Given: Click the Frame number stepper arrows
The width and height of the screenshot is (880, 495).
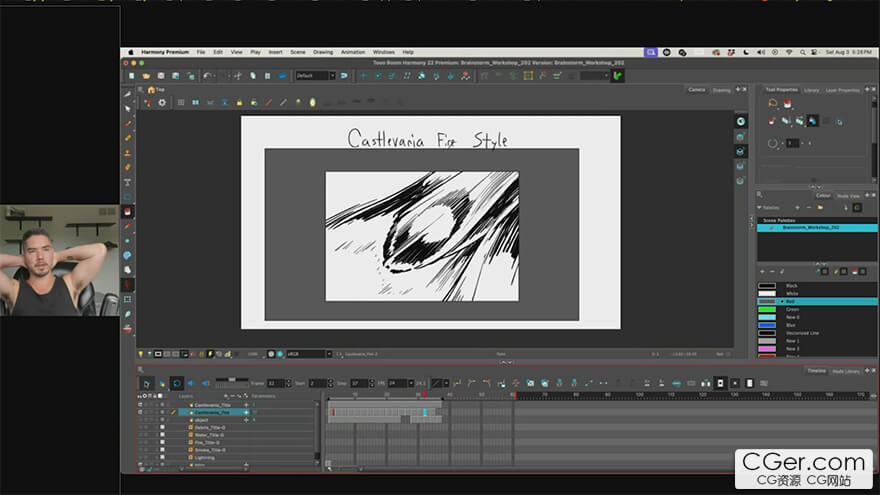Looking at the screenshot, I should 288,383.
